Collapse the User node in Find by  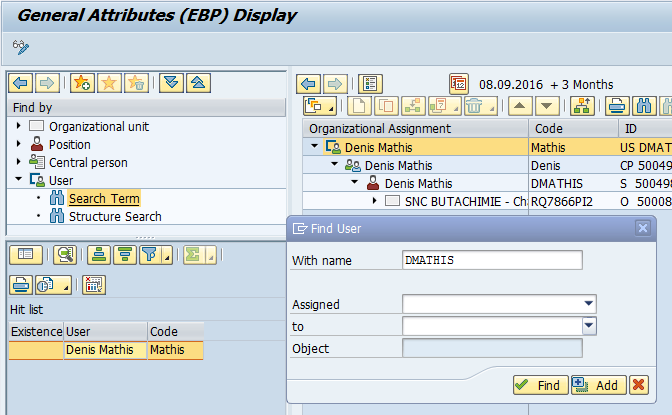coord(19,180)
